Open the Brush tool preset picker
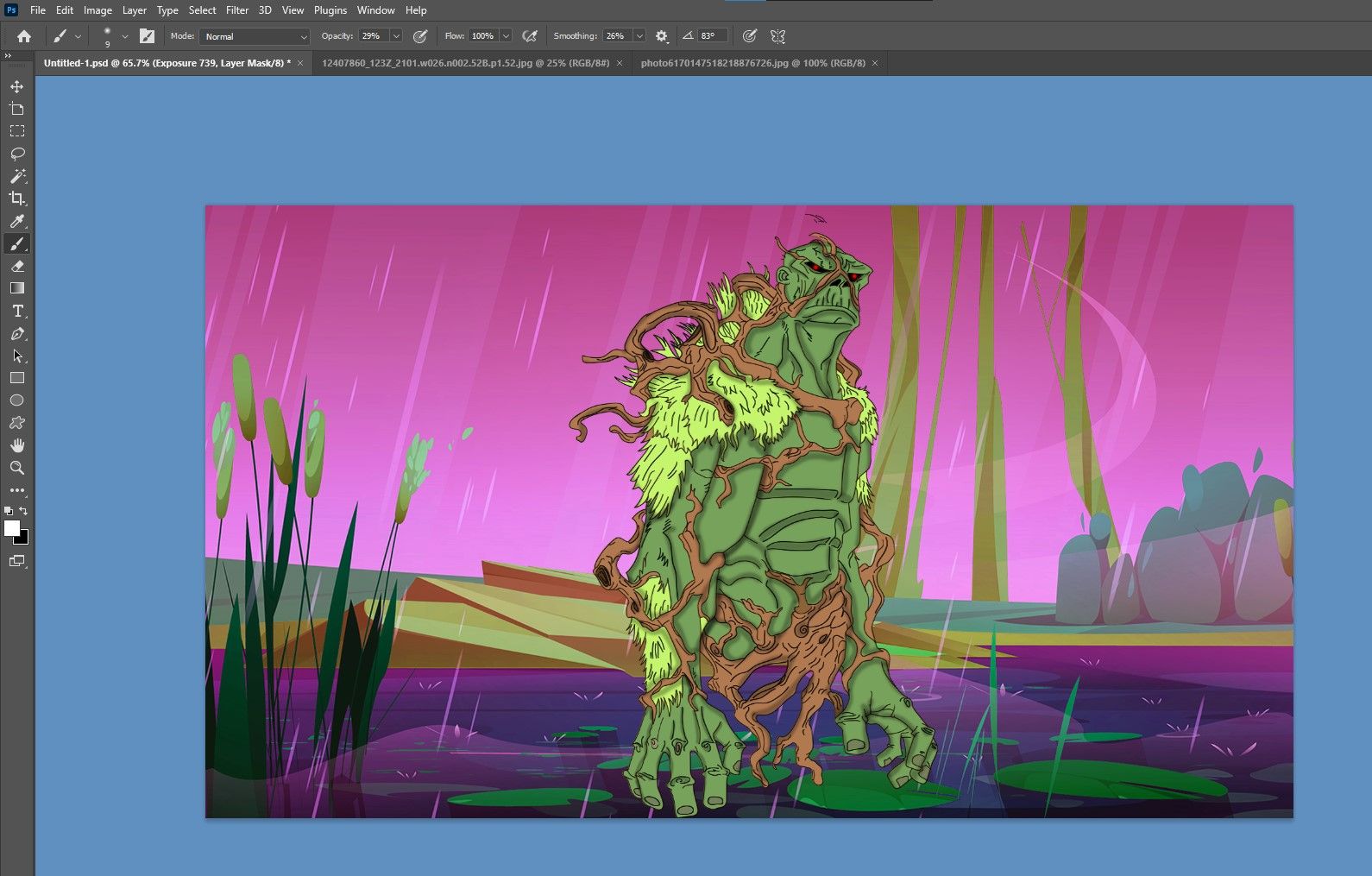1372x876 pixels. click(66, 36)
